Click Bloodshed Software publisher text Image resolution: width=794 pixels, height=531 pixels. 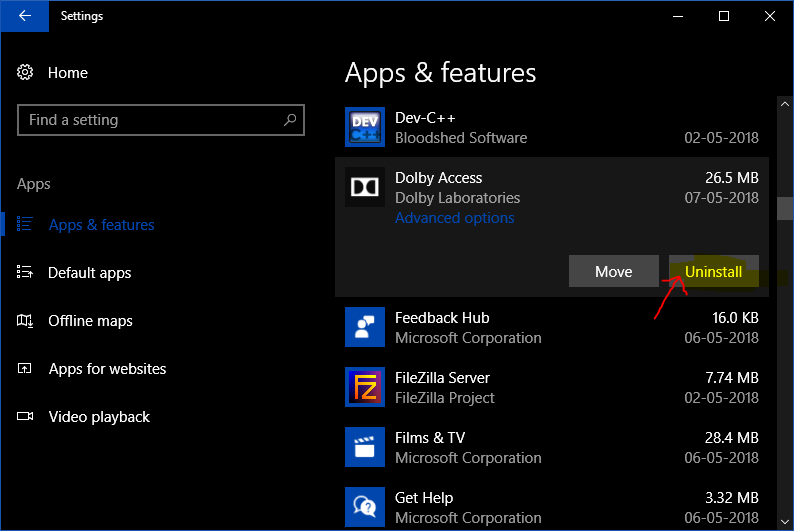click(461, 138)
